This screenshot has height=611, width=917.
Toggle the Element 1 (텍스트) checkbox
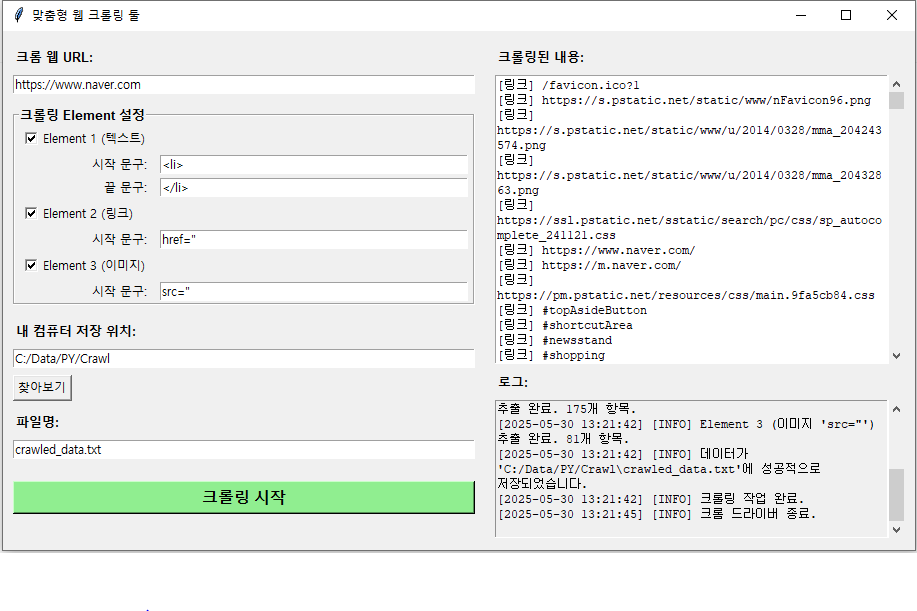point(31,139)
